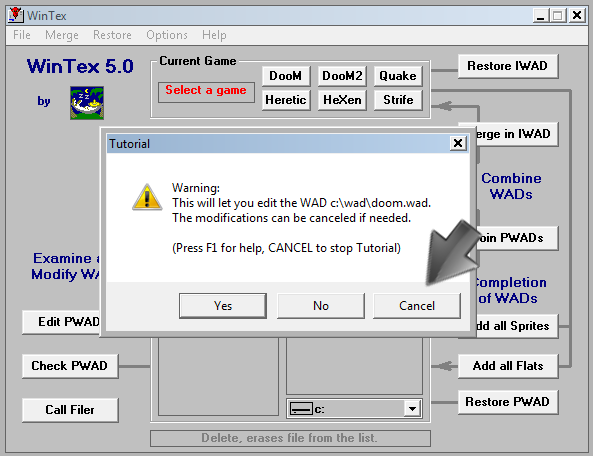Open the Restore menu
This screenshot has height=456, width=593.
tap(112, 35)
